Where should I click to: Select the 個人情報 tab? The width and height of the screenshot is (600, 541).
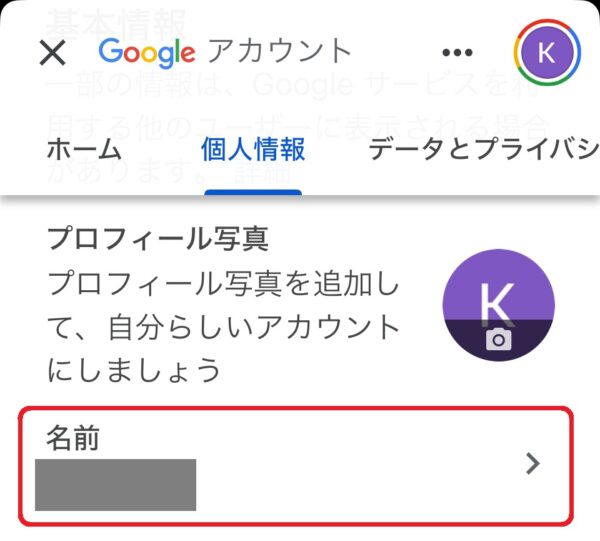click(x=253, y=149)
